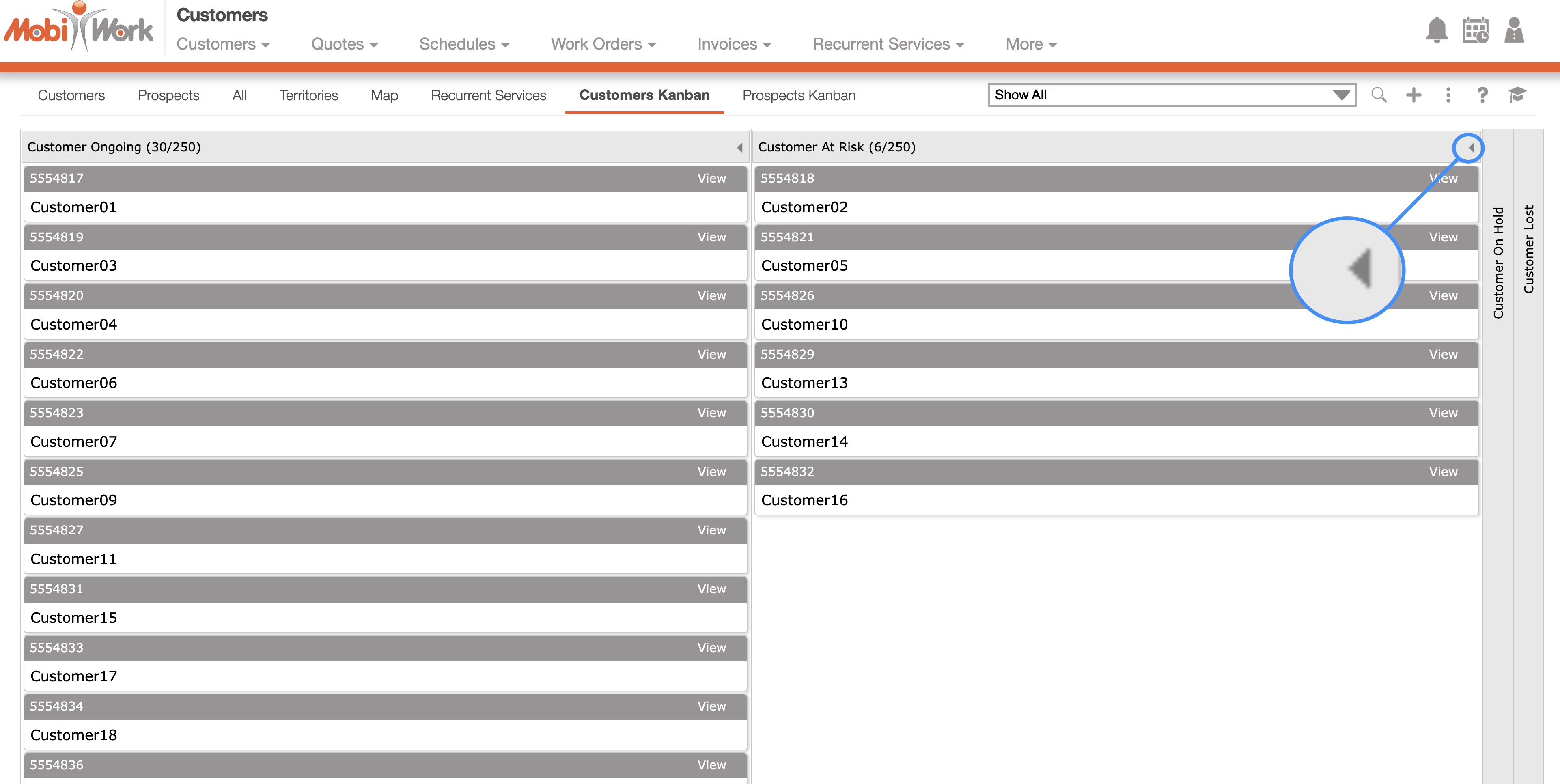Switch to the Prospects Kanban tab

(x=799, y=96)
